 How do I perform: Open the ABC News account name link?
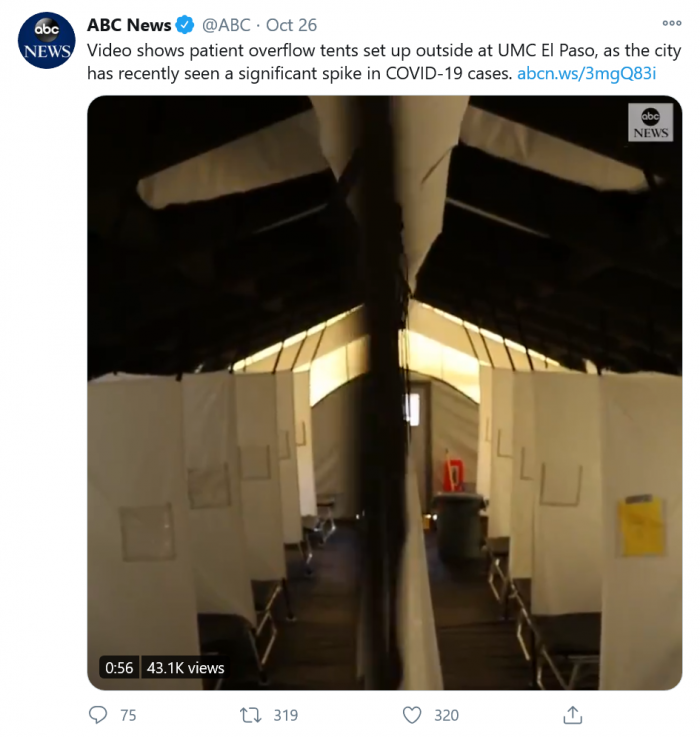[129, 25]
